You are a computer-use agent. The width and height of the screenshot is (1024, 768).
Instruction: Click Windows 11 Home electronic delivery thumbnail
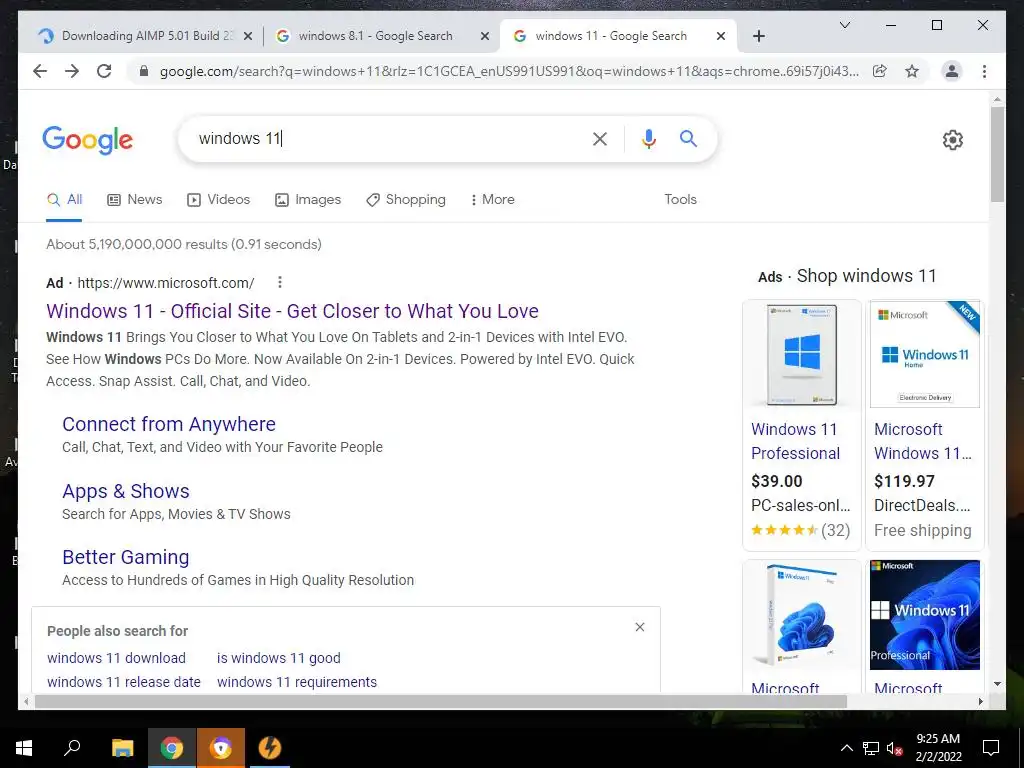[x=925, y=355]
